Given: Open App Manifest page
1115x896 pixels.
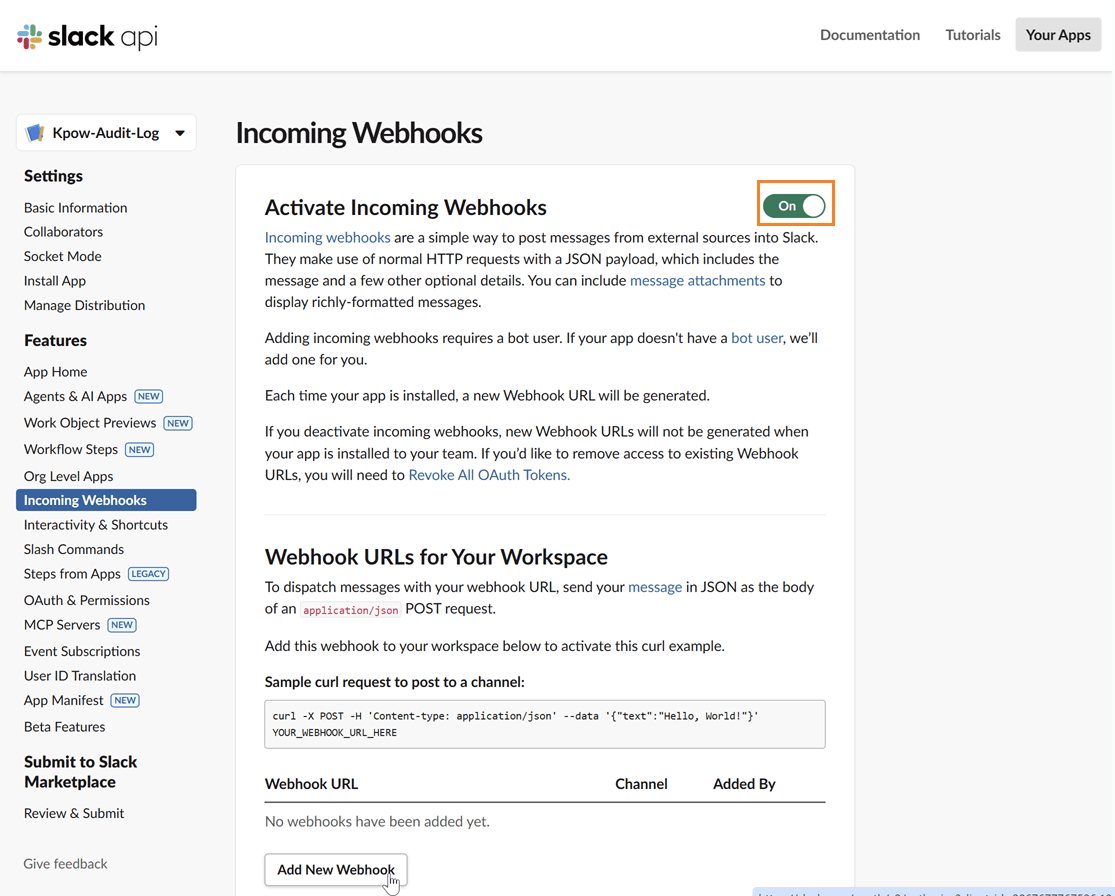Looking at the screenshot, I should click(63, 700).
